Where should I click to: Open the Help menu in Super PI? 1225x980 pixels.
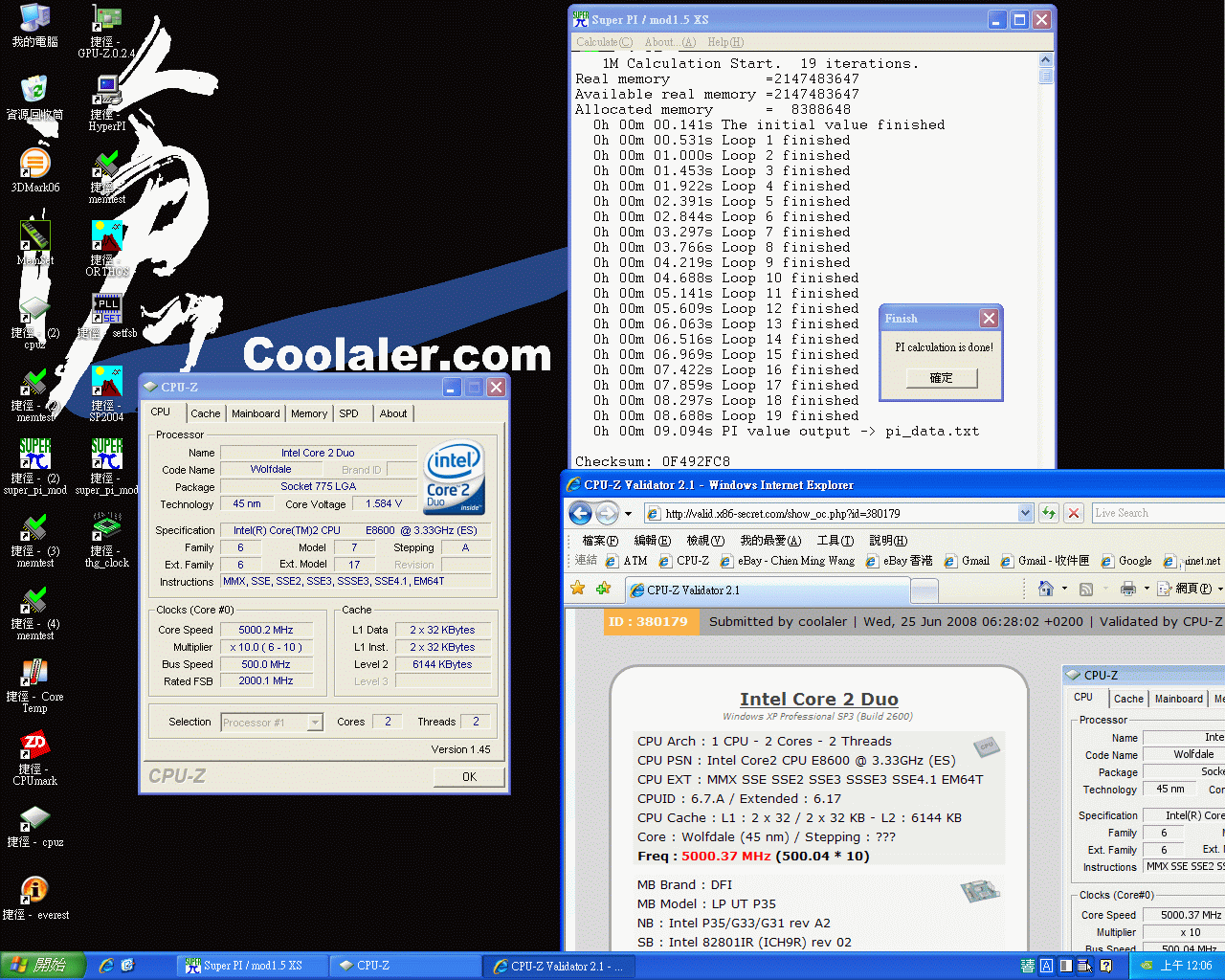725,42
